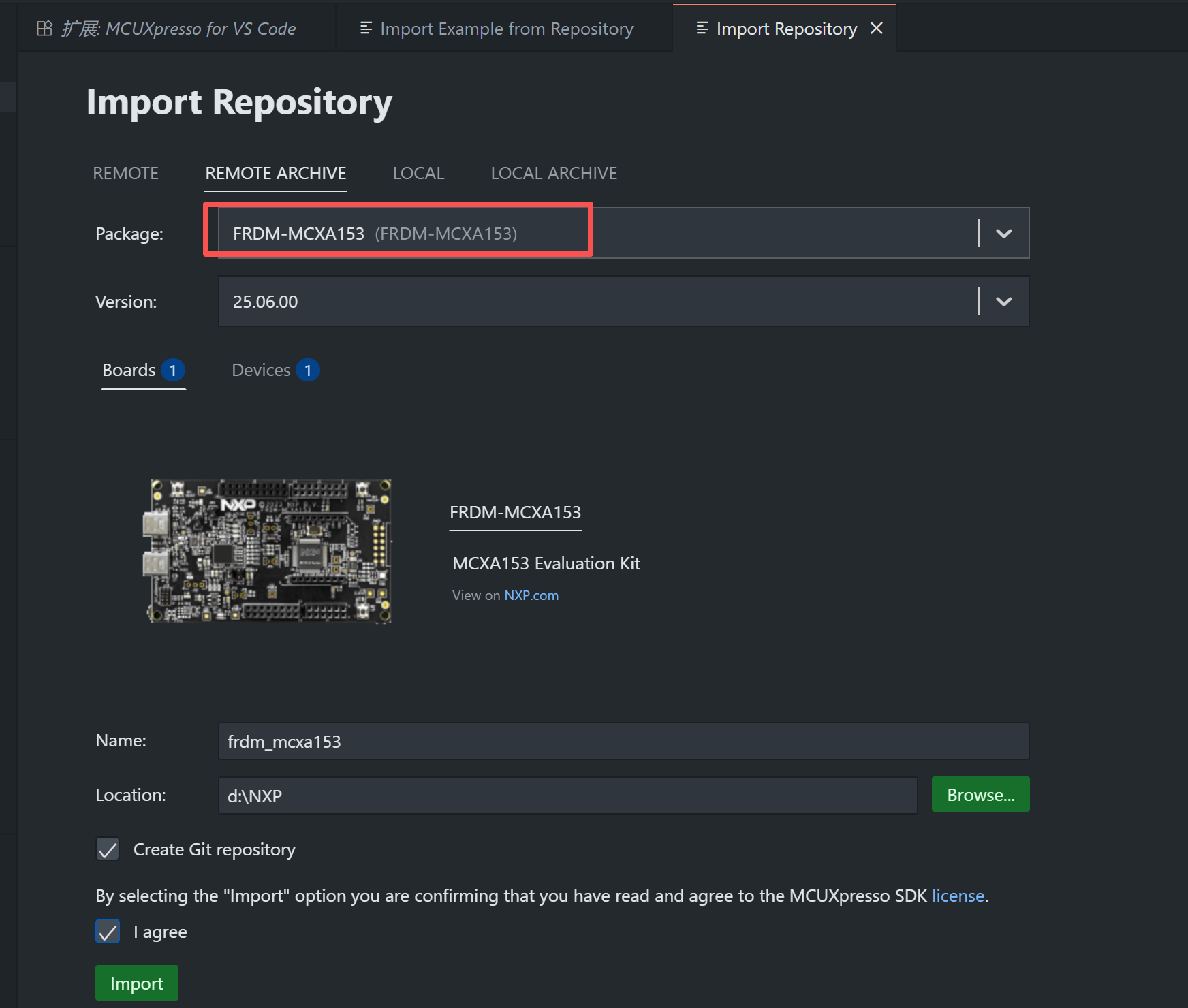The image size is (1188, 1008).
Task: Open the Package combo box showing FRDM-MCXA153
Action: click(623, 233)
